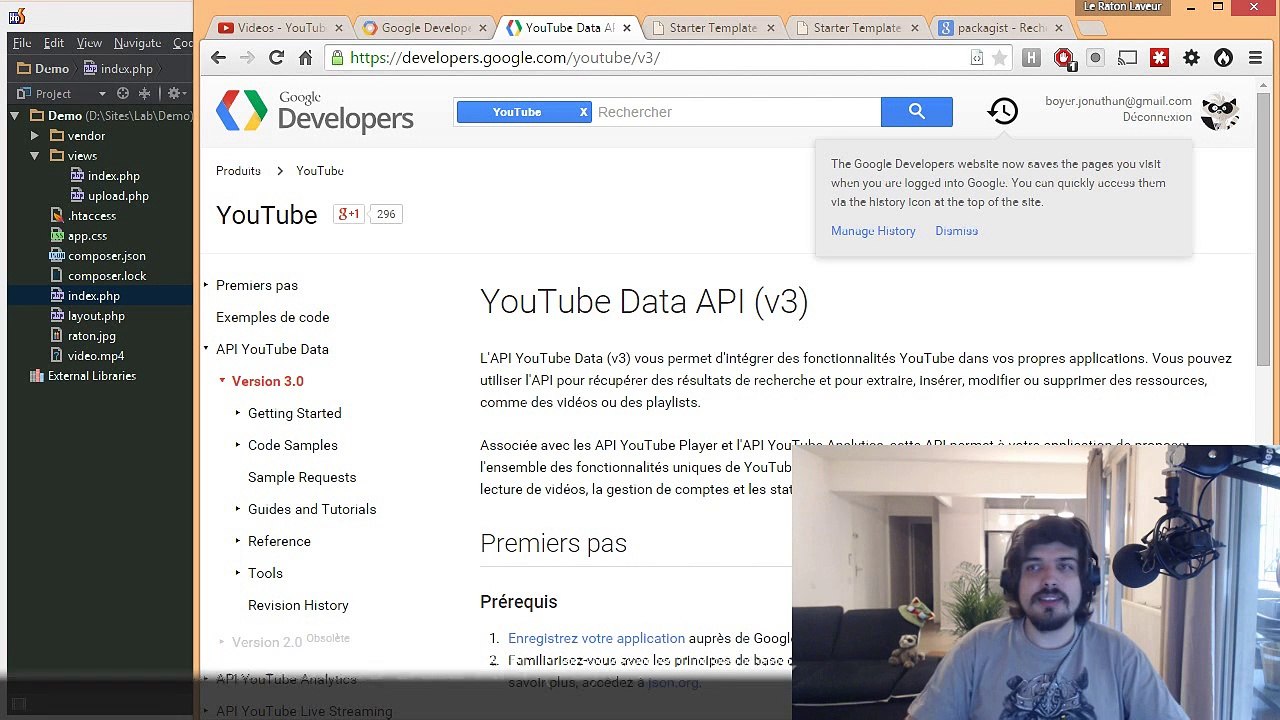Select raton.jpg image file

pos(83,336)
